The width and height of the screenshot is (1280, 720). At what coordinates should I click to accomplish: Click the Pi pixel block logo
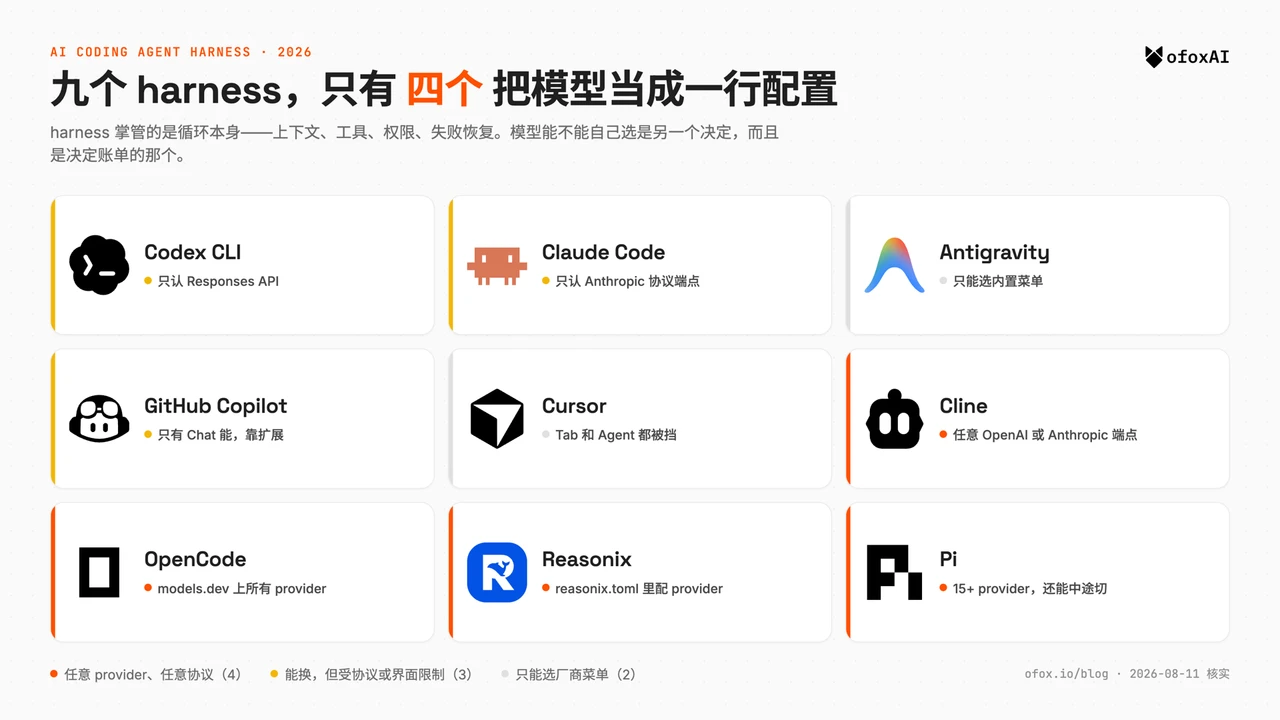click(894, 572)
